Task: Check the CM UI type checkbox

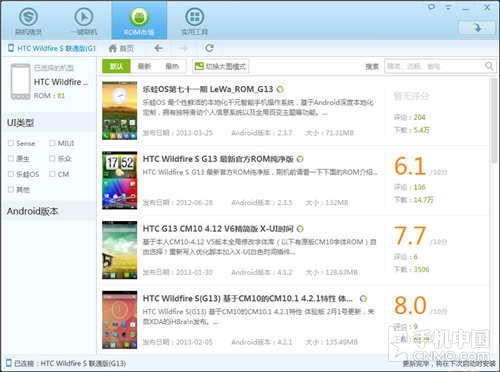Action: 52,174
